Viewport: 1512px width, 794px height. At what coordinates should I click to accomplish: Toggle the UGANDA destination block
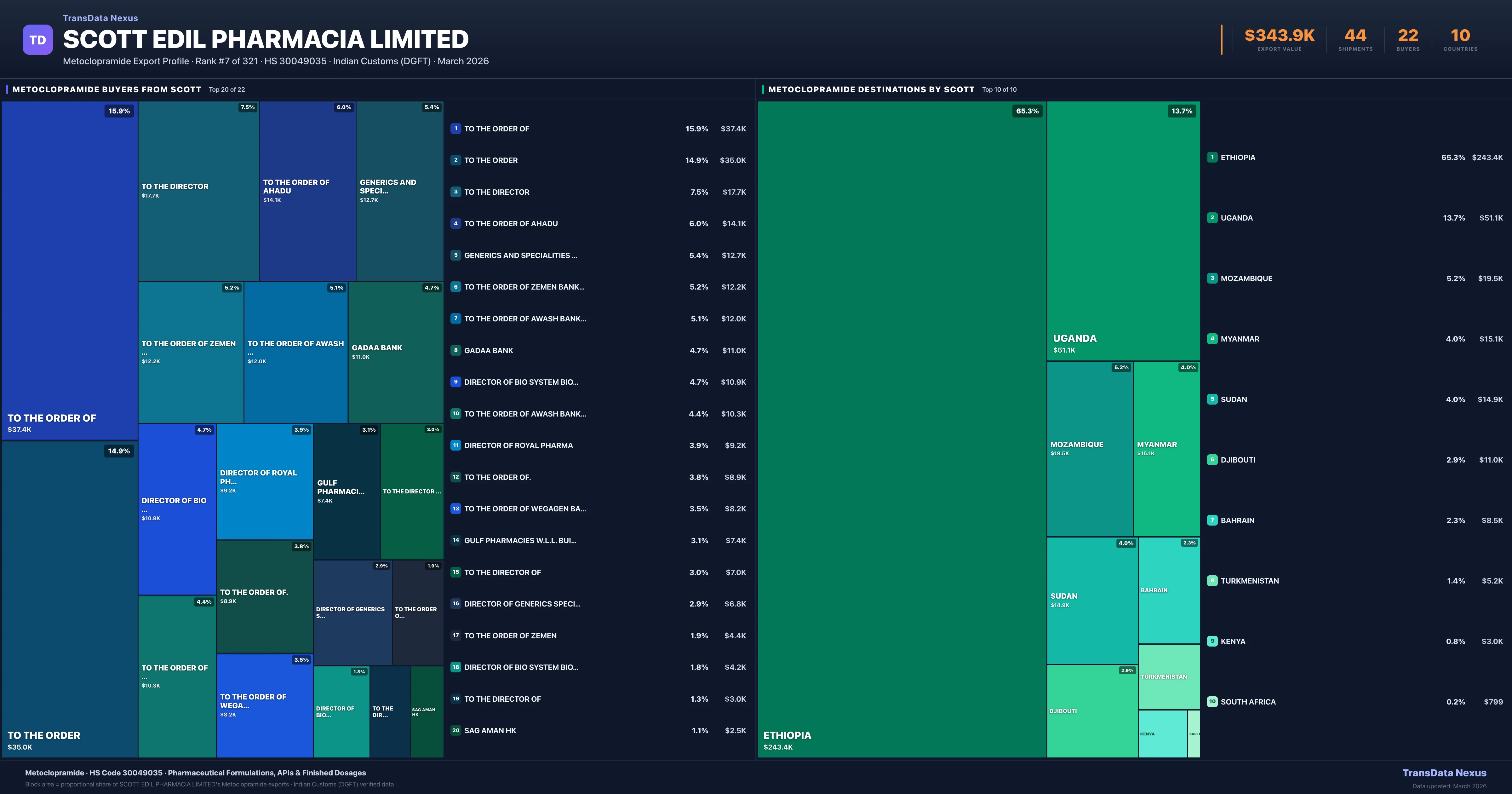[1122, 235]
